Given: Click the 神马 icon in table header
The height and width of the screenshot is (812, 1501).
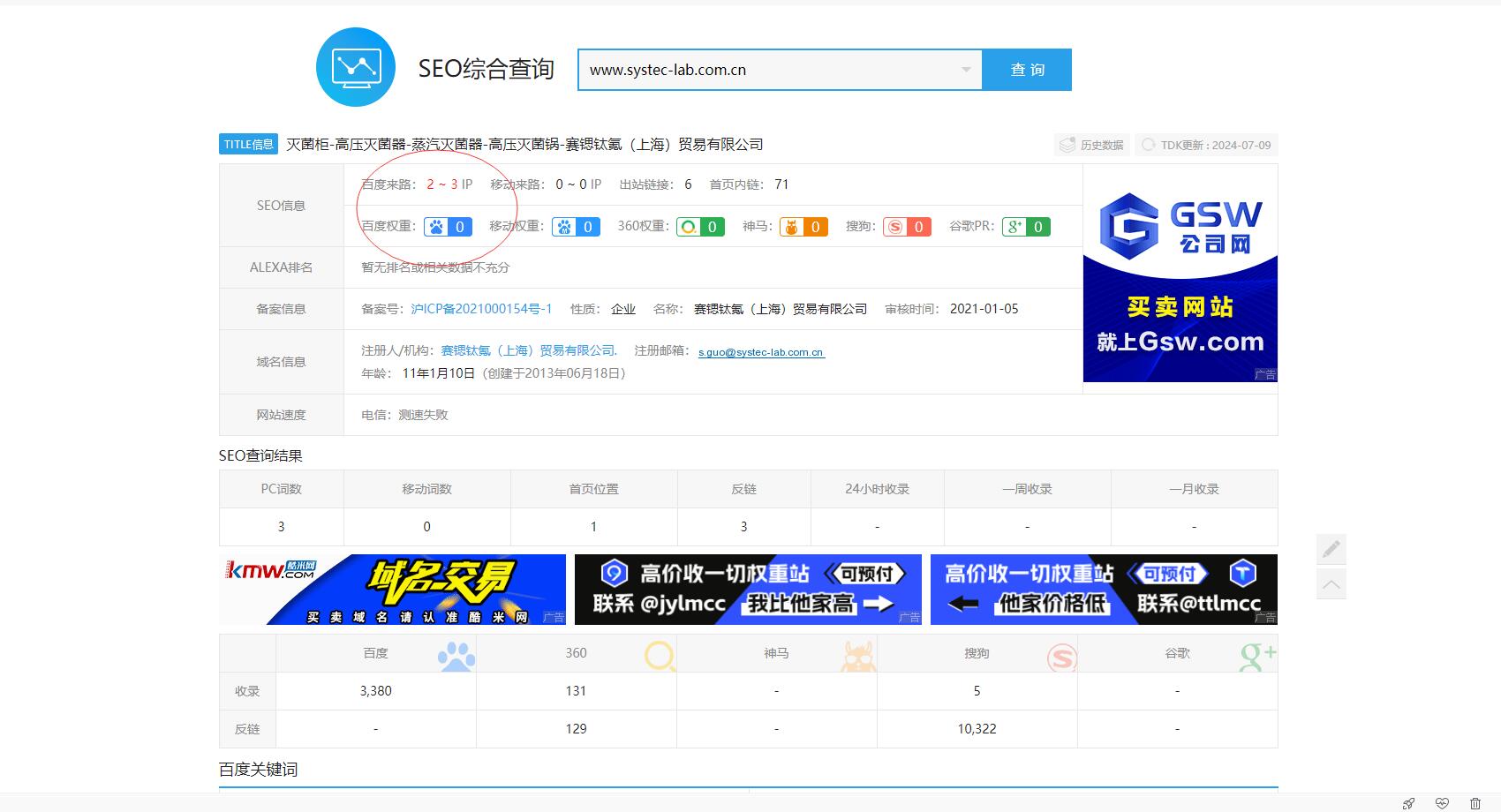Looking at the screenshot, I should (858, 657).
